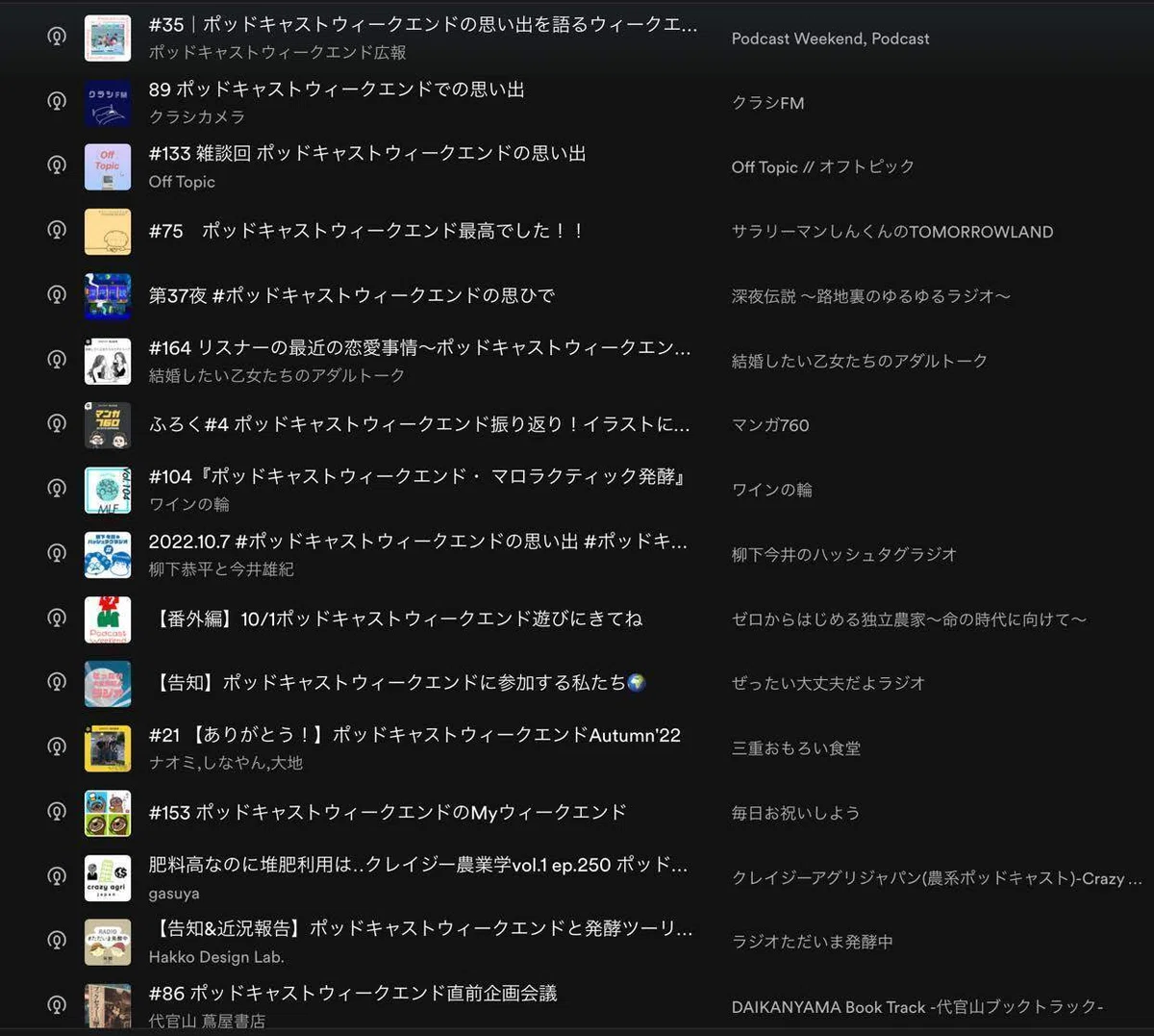Go to show クラシFM
1154x1036 pixels.
coord(767,103)
